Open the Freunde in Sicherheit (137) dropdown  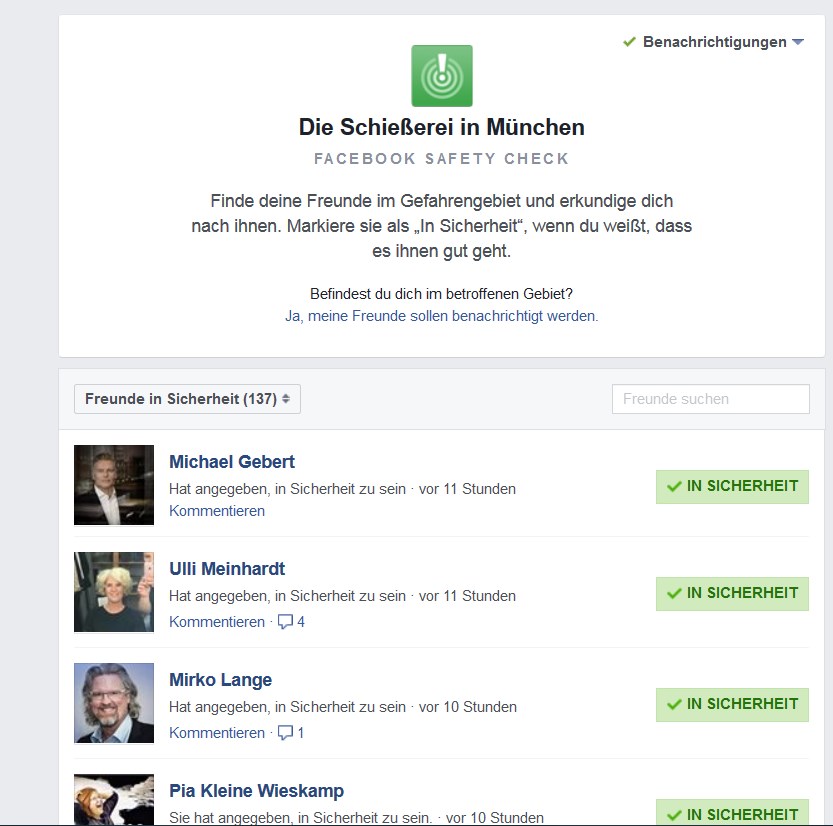187,399
